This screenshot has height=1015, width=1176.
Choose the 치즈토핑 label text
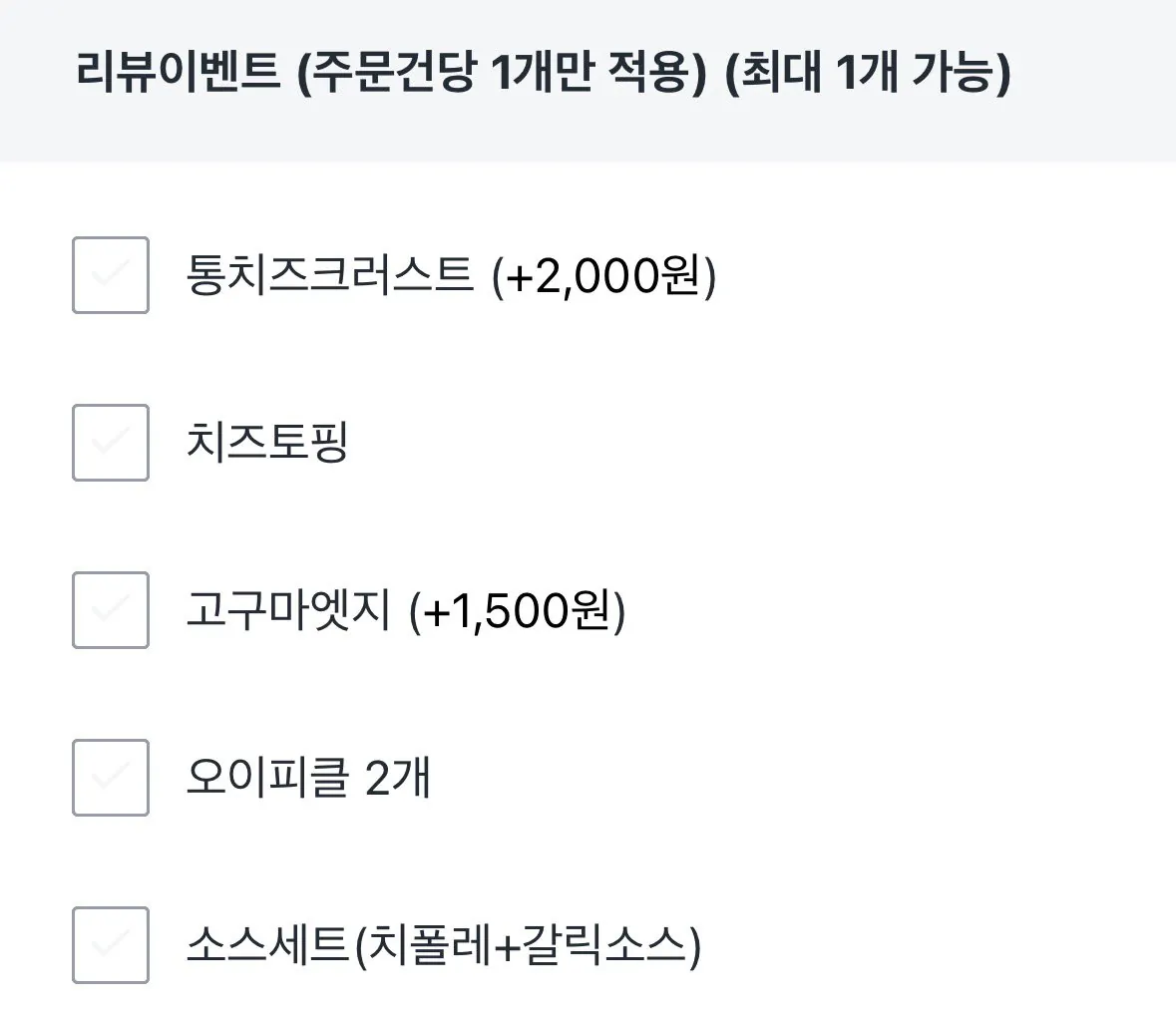[x=267, y=443]
